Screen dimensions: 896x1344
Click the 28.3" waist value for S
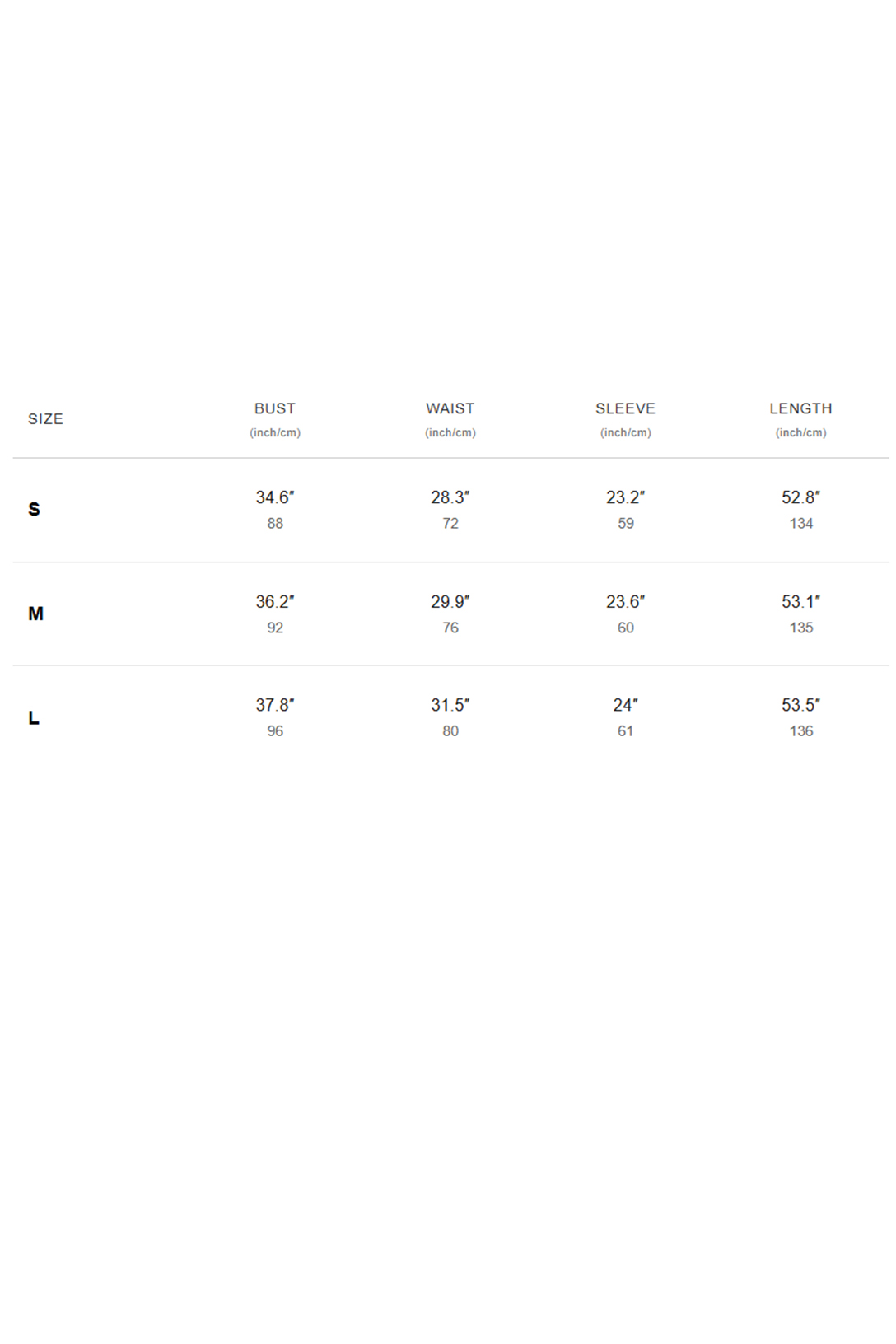[x=450, y=497]
